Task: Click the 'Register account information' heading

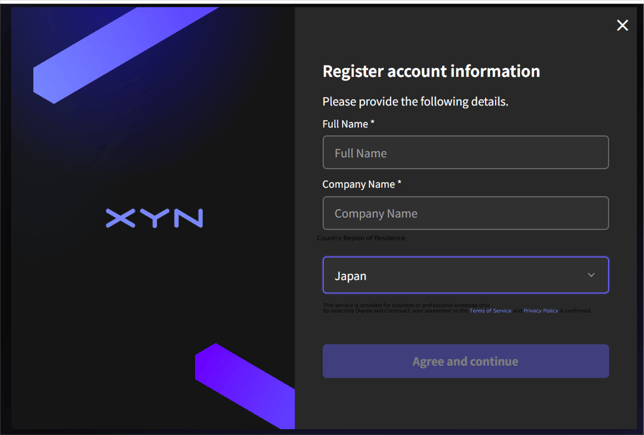Action: (431, 71)
